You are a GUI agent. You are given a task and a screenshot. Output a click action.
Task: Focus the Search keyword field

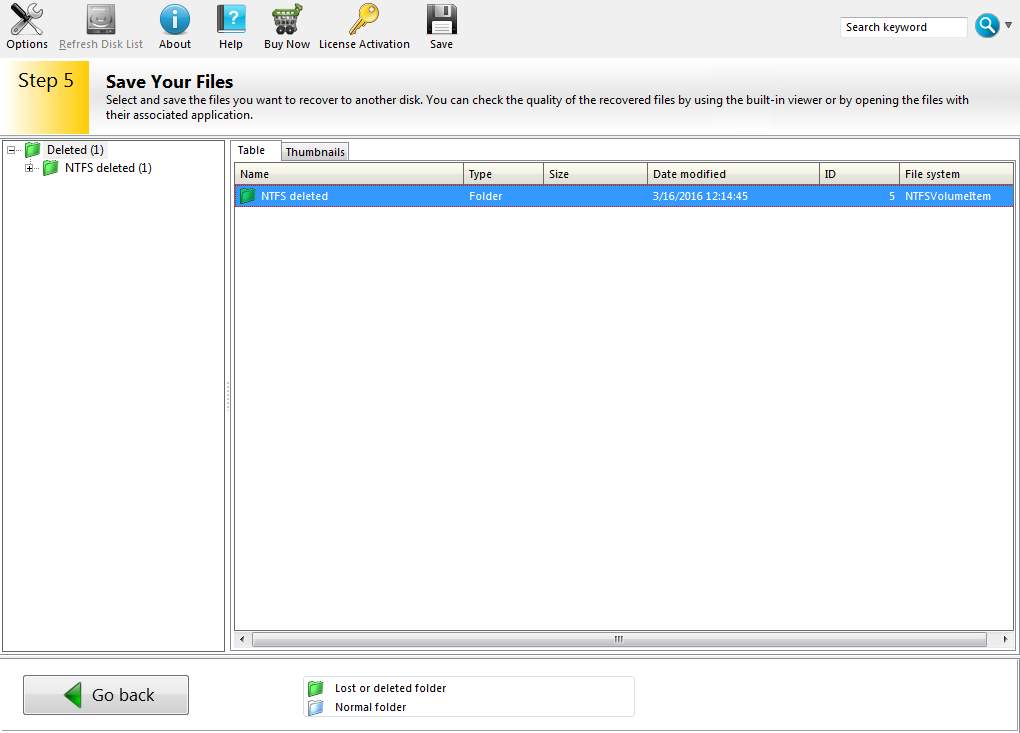click(904, 27)
